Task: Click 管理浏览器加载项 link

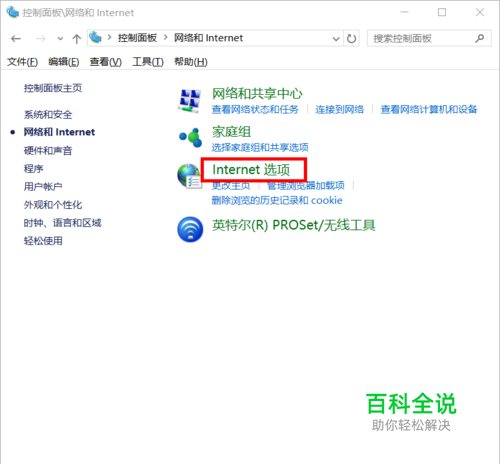Action: [306, 185]
